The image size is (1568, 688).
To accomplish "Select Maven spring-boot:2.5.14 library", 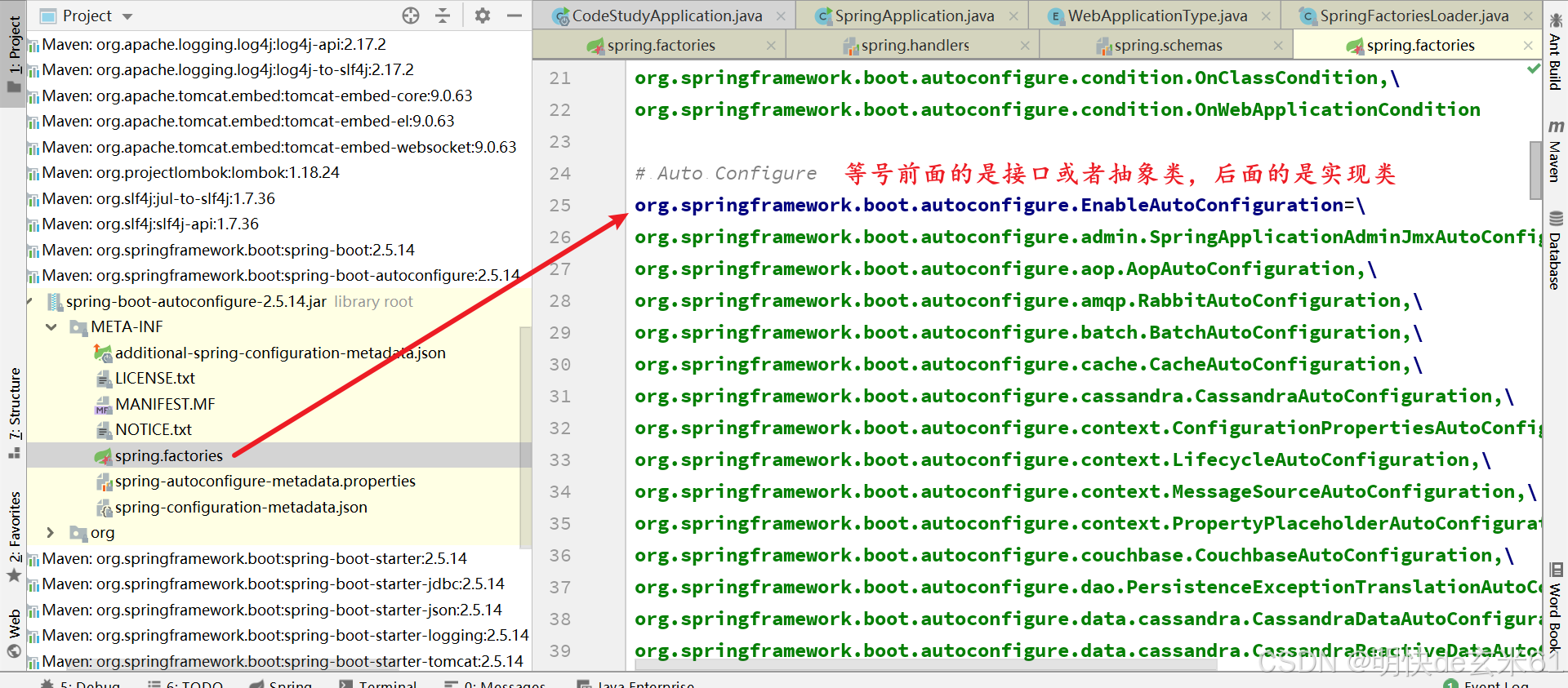I will (x=229, y=251).
